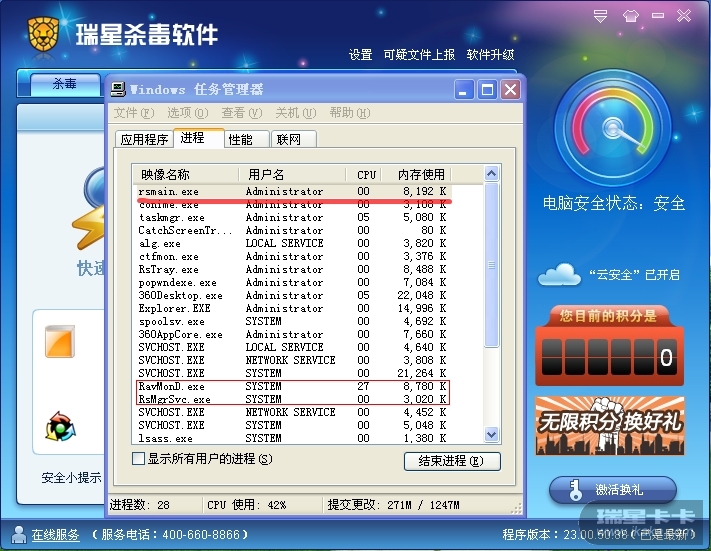The image size is (711, 551).
Task: Click the 无限积分换好礼 banner
Action: pos(610,425)
